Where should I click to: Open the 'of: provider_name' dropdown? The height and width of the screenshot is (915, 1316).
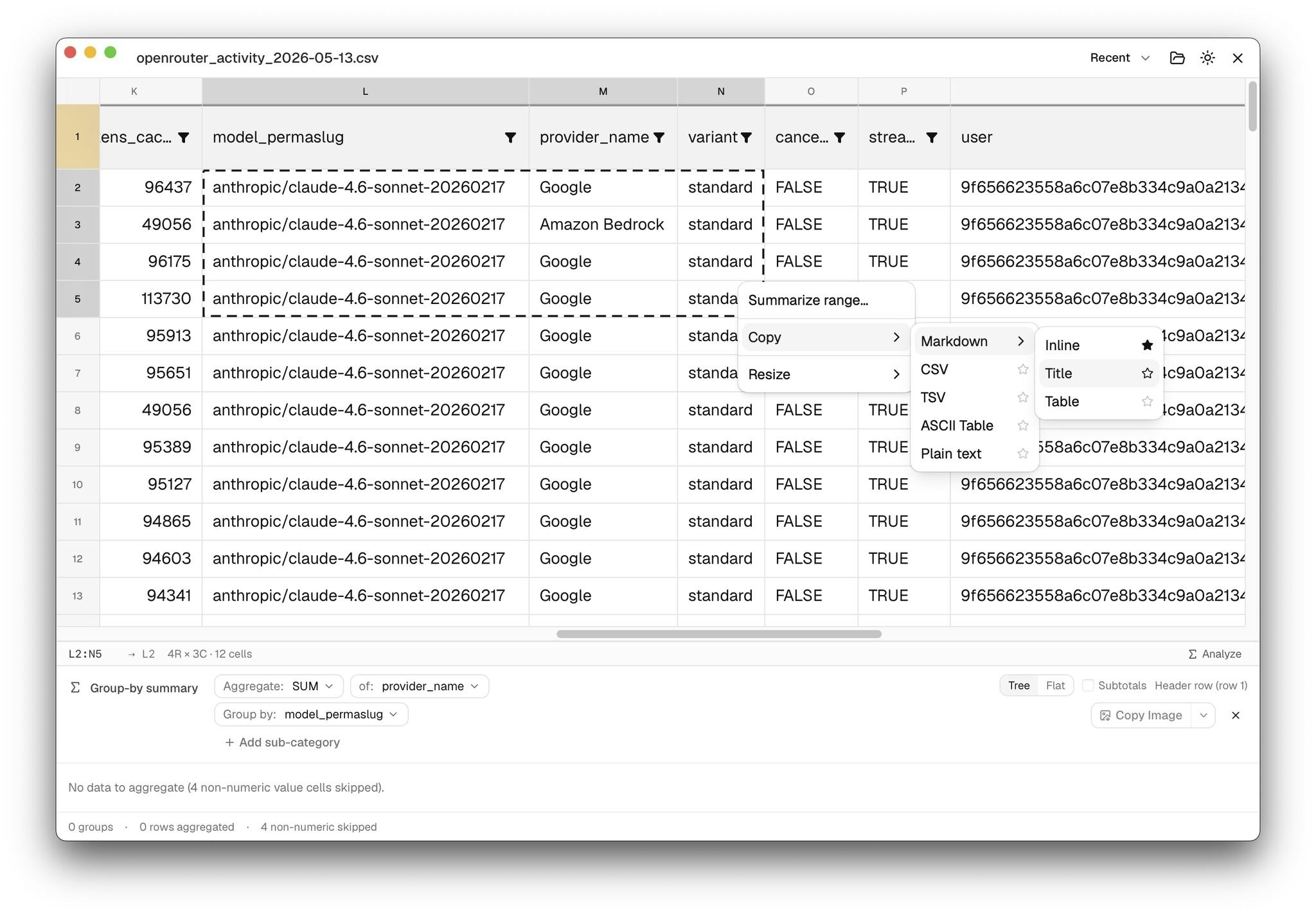coord(419,686)
